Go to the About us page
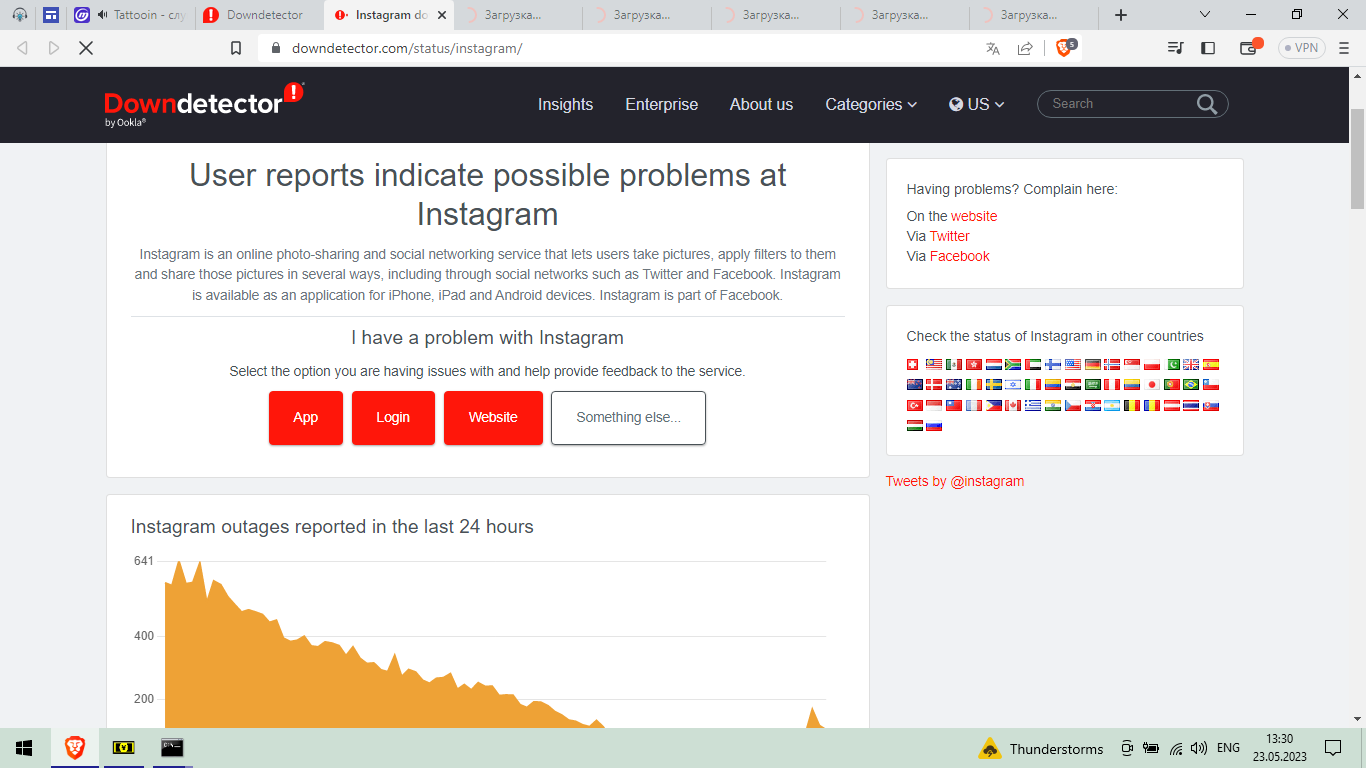1366x768 pixels. click(761, 105)
